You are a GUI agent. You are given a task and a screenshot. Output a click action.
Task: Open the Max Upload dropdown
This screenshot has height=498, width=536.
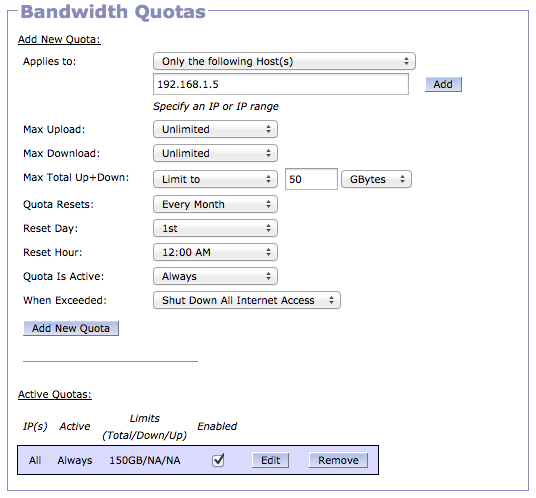click(215, 129)
